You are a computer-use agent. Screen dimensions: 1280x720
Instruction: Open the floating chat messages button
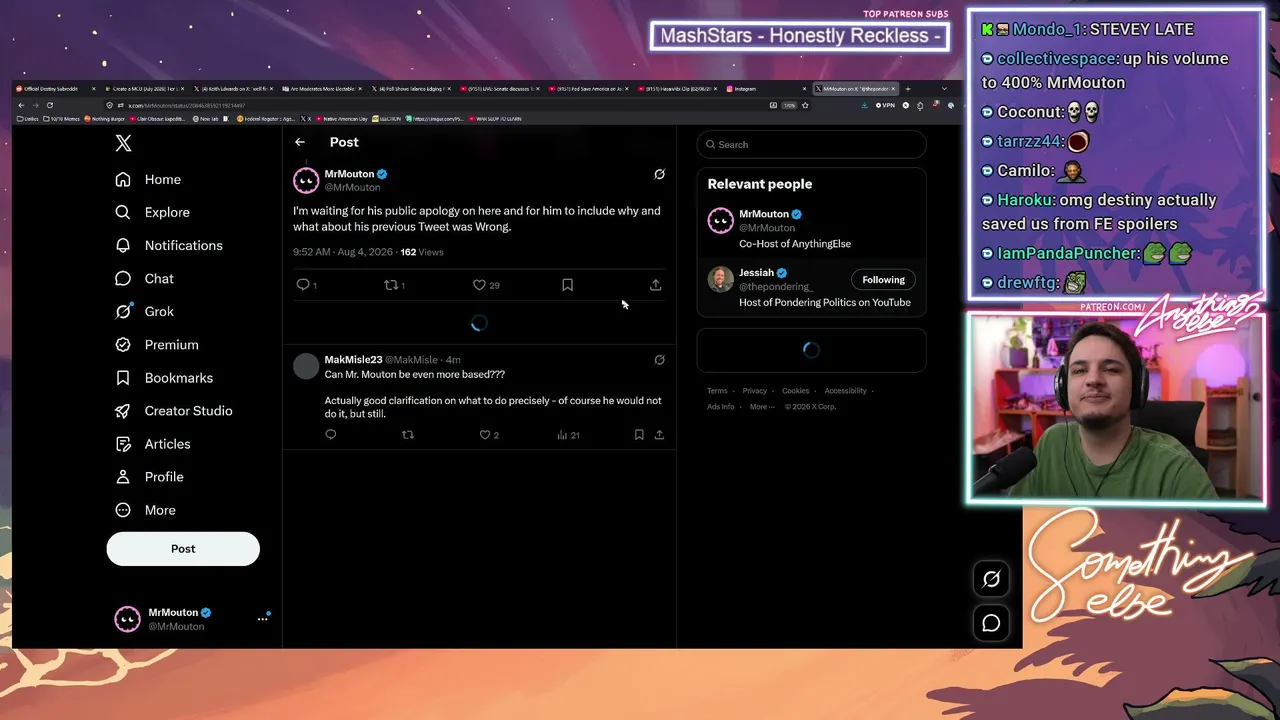pyautogui.click(x=991, y=623)
